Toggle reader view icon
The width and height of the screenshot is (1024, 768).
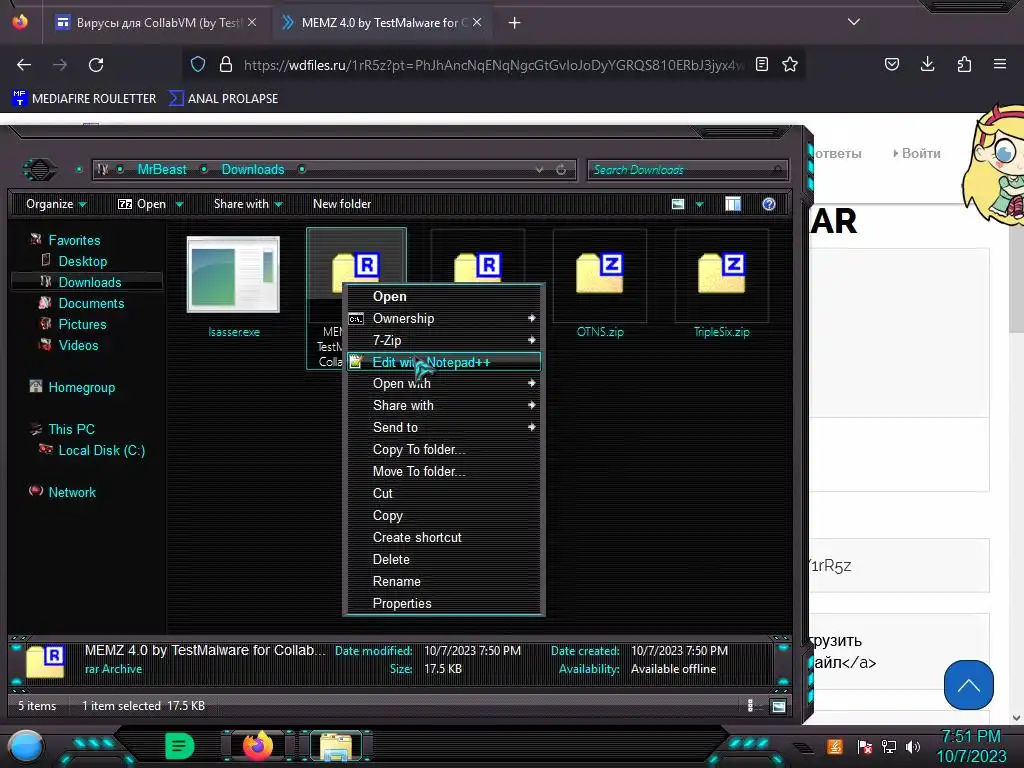coord(761,64)
